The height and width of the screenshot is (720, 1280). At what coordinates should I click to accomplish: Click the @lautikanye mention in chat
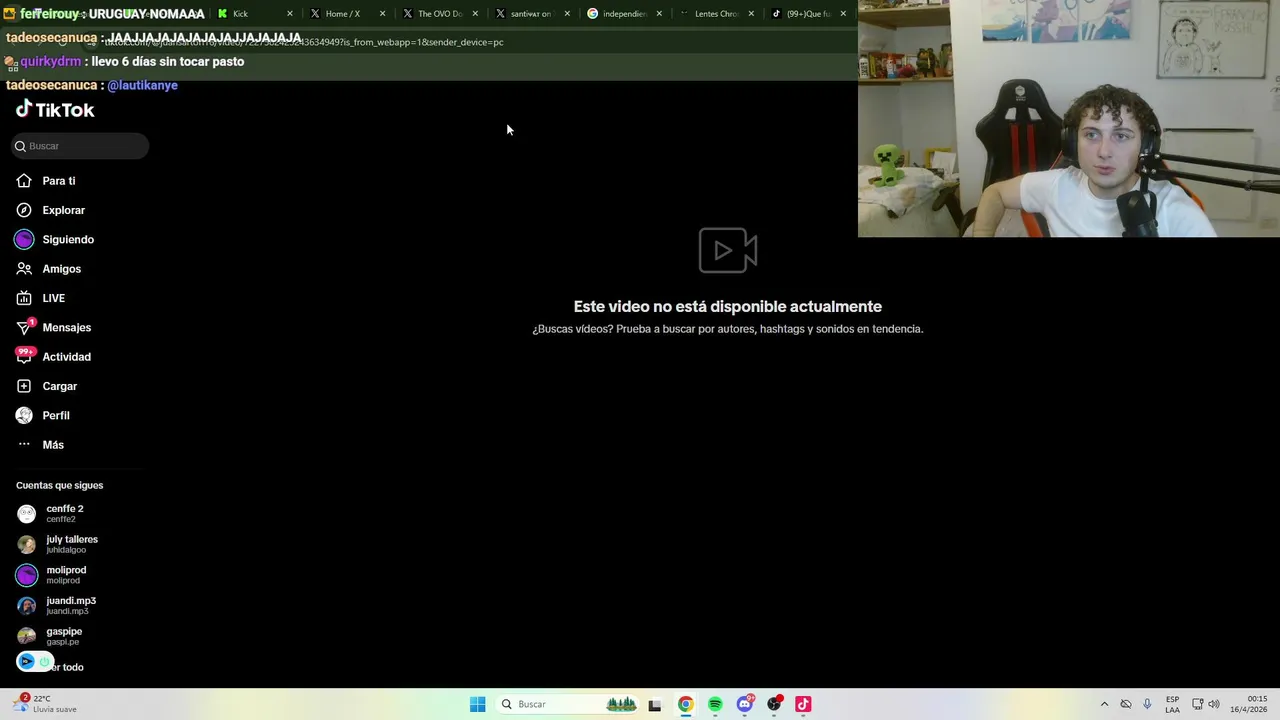142,85
